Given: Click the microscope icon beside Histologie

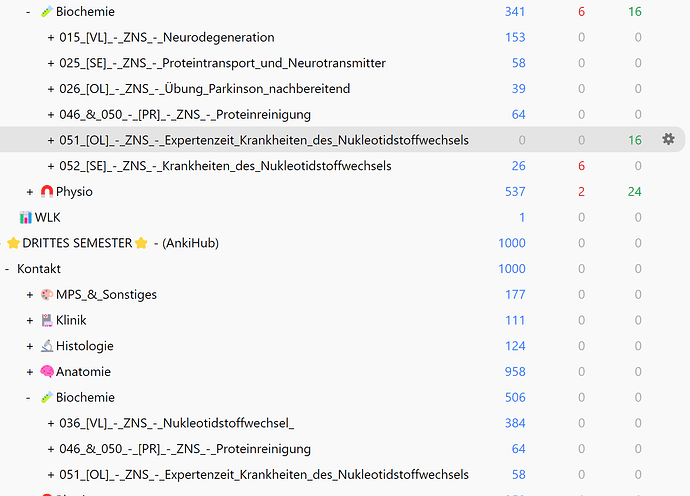Looking at the screenshot, I should click(47, 346).
